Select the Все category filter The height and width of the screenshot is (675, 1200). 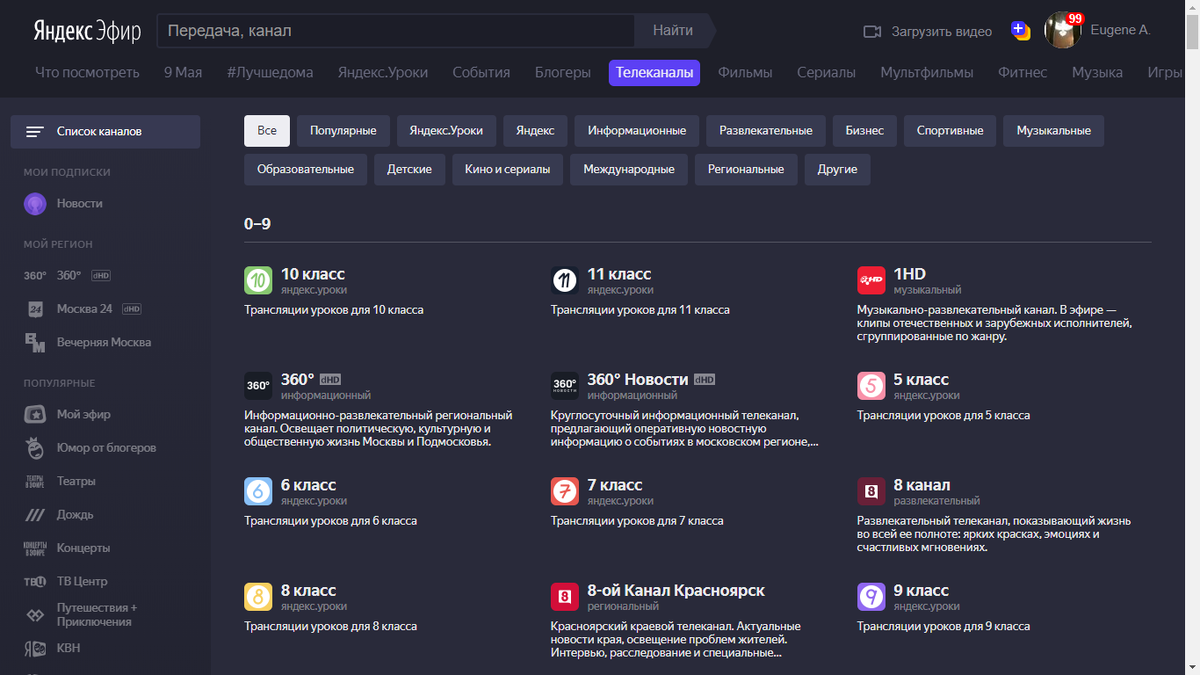(267, 131)
